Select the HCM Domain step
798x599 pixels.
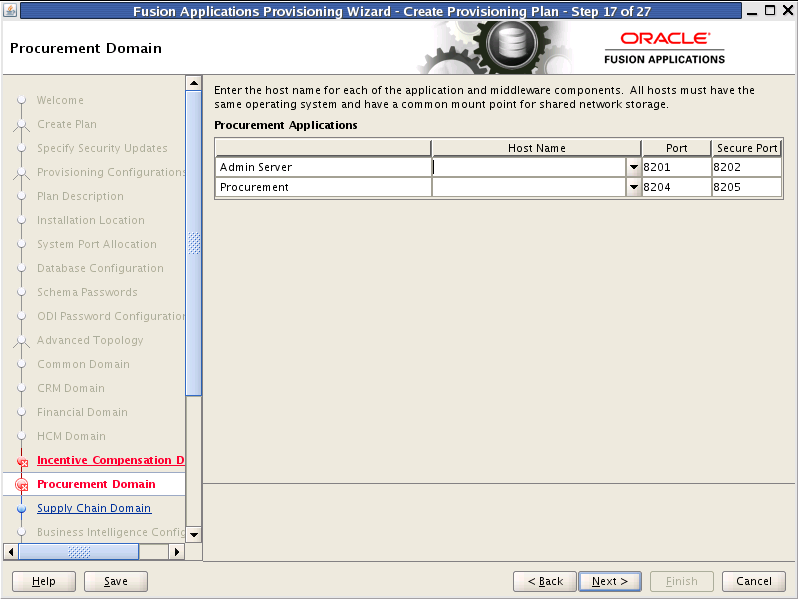[71, 436]
